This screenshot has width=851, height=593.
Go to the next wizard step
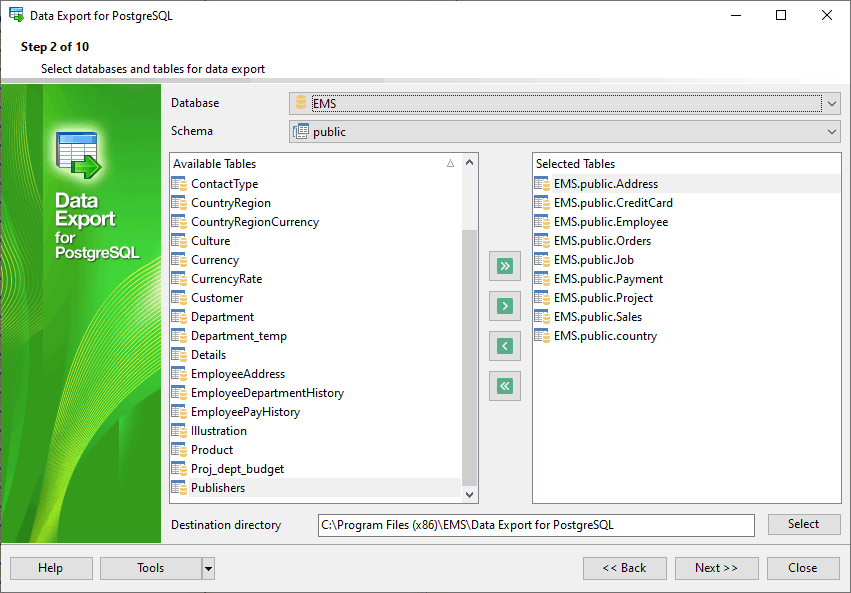(716, 568)
